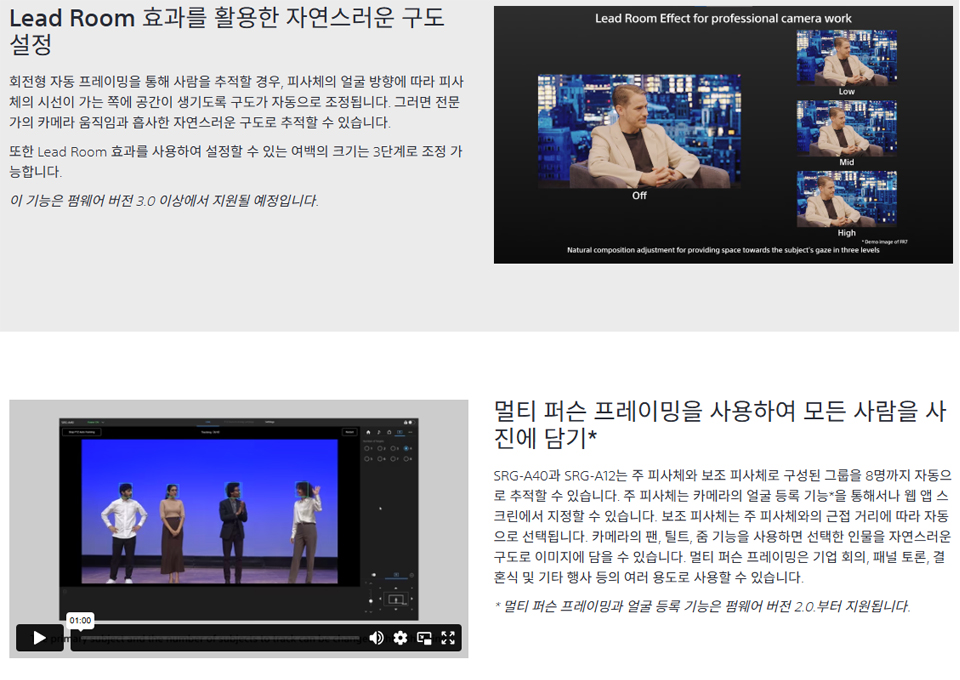Mute the video with the speaker icon
This screenshot has width=960, height=680.
(376, 638)
